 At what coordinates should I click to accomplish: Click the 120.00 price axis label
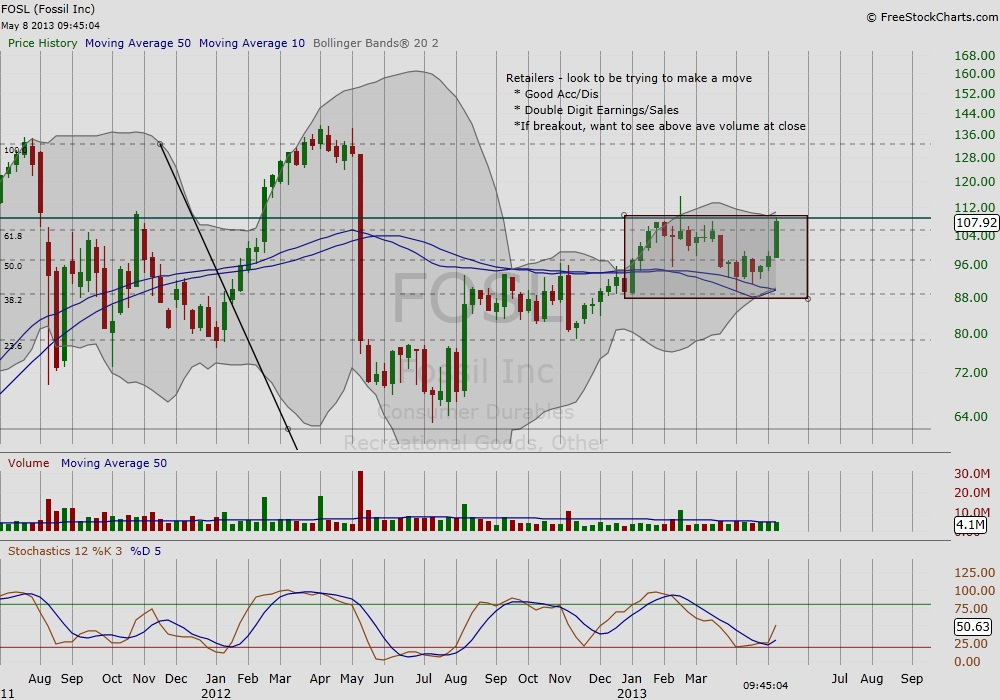pyautogui.click(x=974, y=182)
